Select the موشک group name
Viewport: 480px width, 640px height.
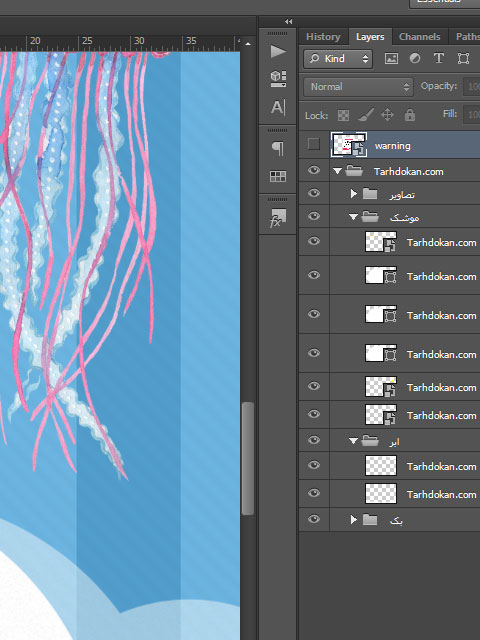[404, 218]
